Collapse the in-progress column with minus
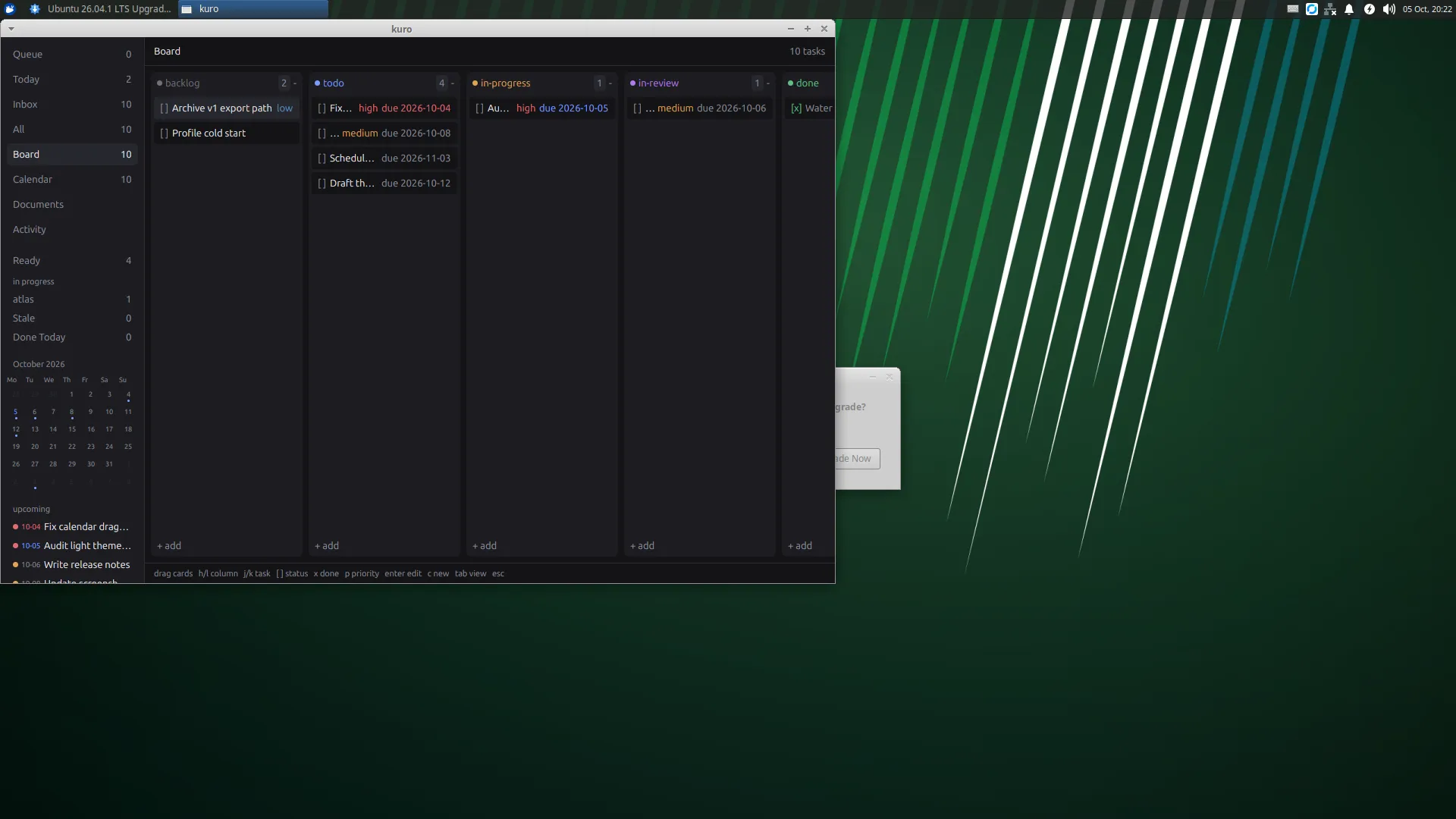 click(x=610, y=83)
